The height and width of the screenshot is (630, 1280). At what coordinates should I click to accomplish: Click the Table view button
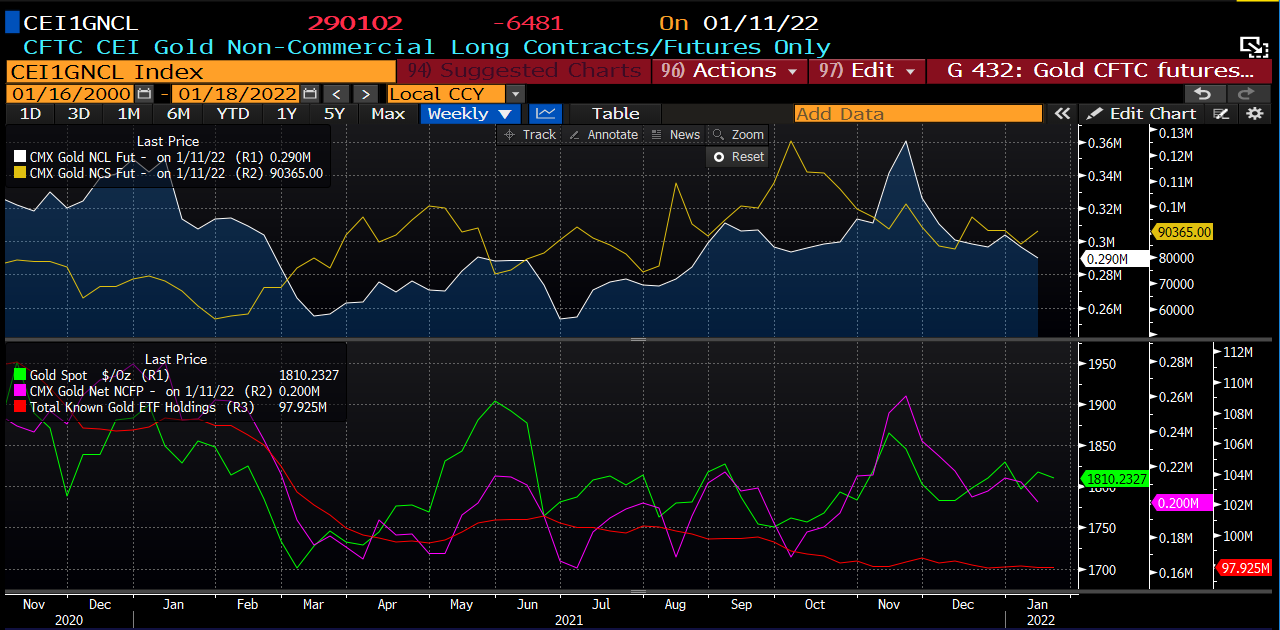pyautogui.click(x=615, y=114)
